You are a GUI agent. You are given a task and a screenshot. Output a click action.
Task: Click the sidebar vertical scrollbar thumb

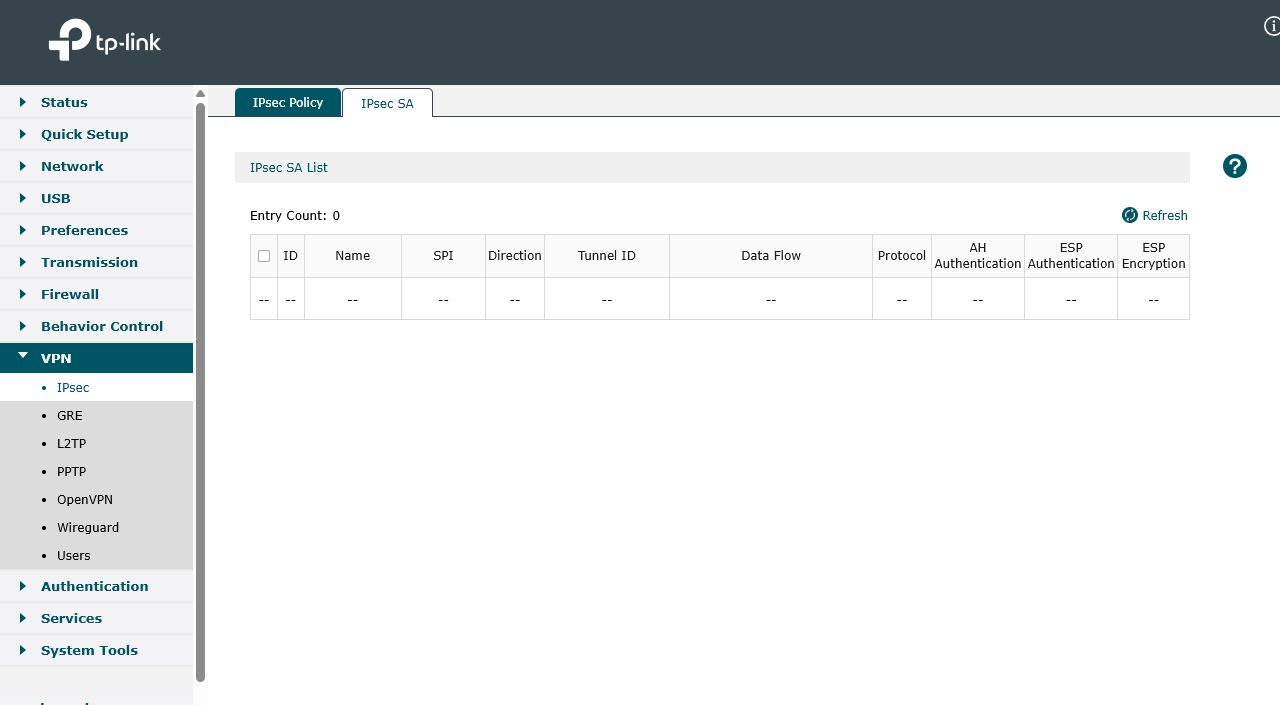point(200,392)
